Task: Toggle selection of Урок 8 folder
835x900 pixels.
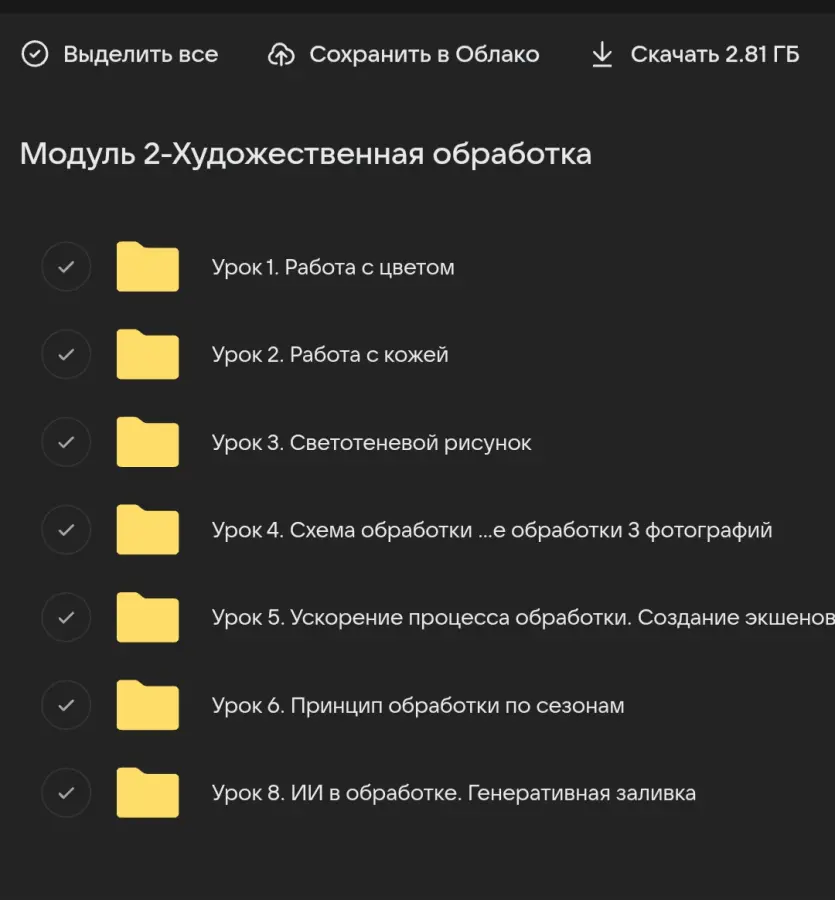Action: pos(66,792)
